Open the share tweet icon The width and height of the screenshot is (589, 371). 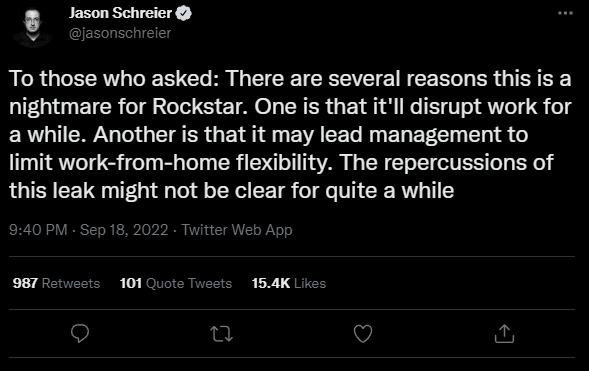[x=504, y=333]
